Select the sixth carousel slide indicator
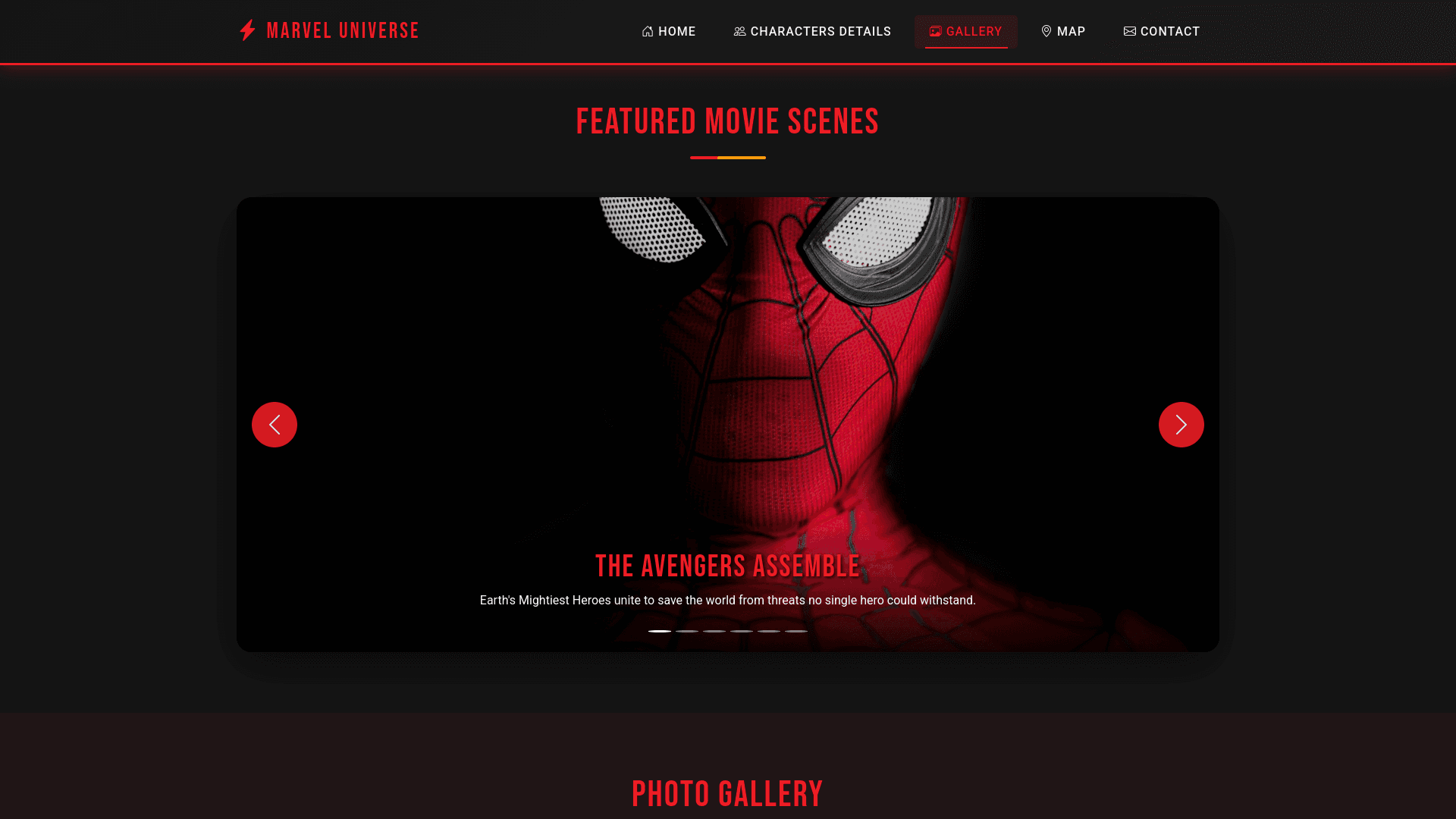1456x819 pixels. [796, 631]
